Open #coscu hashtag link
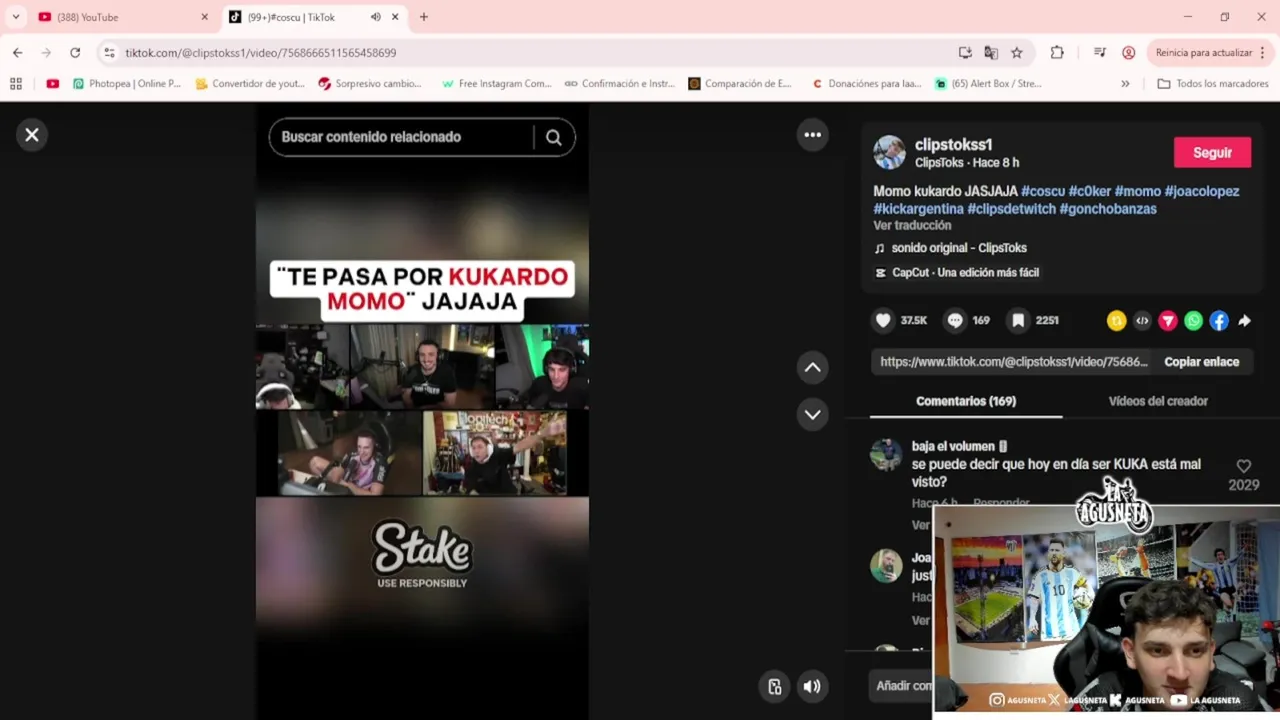Image resolution: width=1280 pixels, height=720 pixels. pyautogui.click(x=1042, y=191)
